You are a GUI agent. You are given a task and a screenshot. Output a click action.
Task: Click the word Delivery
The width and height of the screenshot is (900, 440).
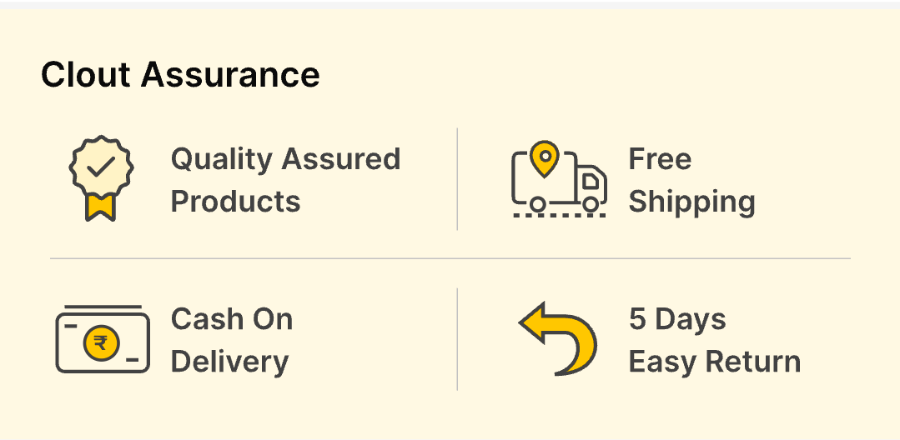point(230,362)
